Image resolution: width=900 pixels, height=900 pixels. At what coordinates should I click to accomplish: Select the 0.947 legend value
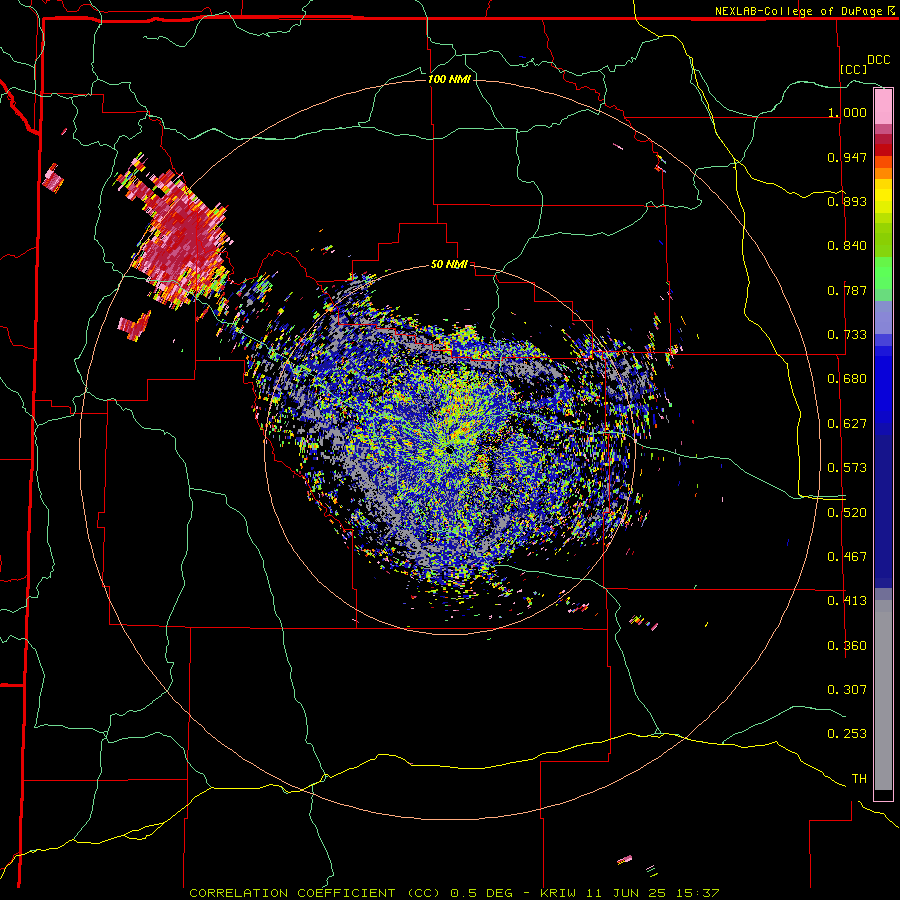click(847, 157)
